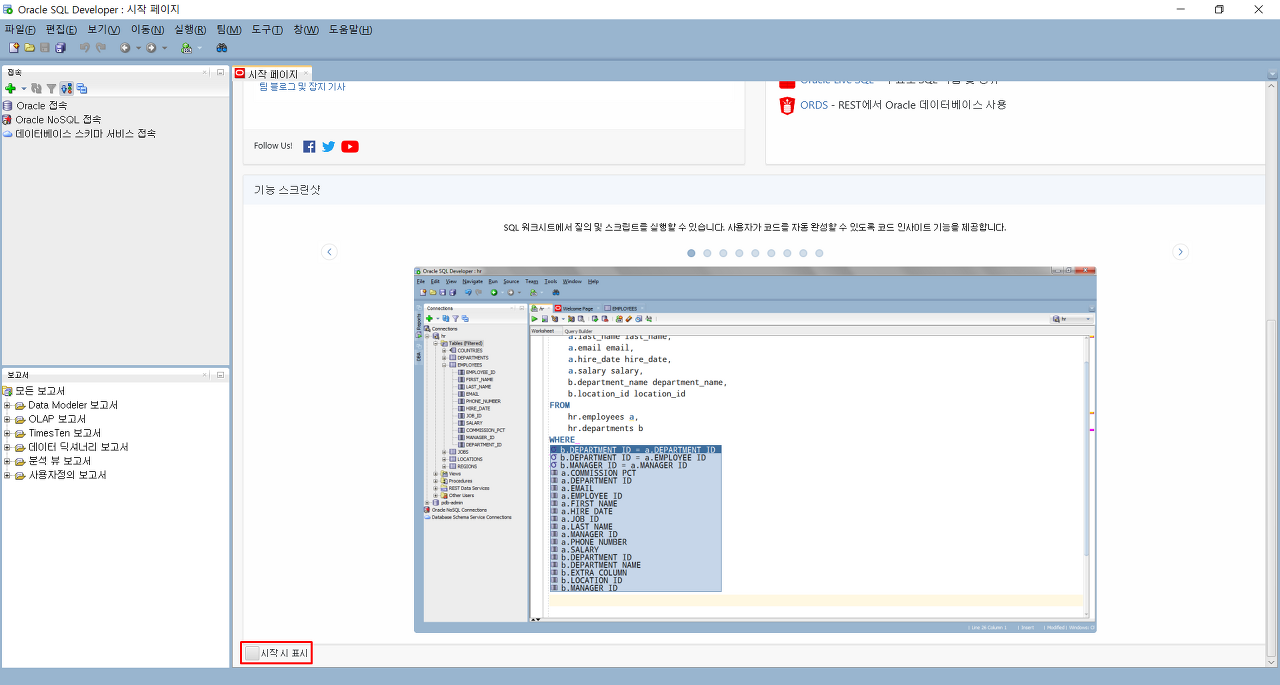This screenshot has height=685, width=1280.
Task: Minimize the 접속 panel
Action: (220, 72)
